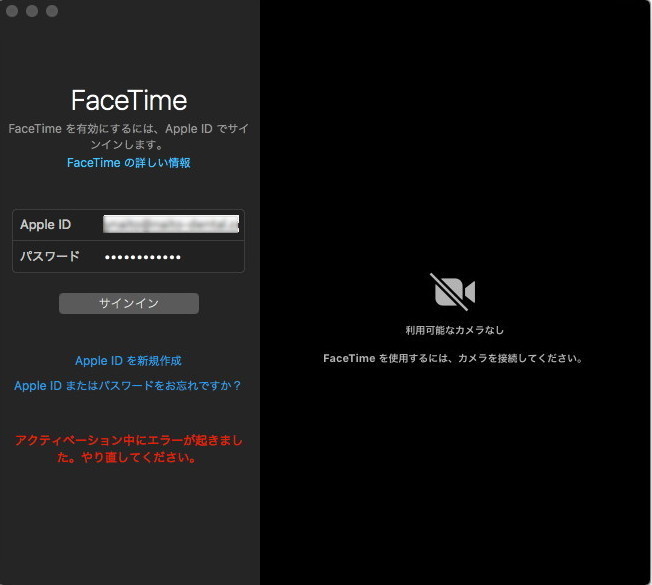
Task: Close the FaceTime window
Action: pos(12,11)
